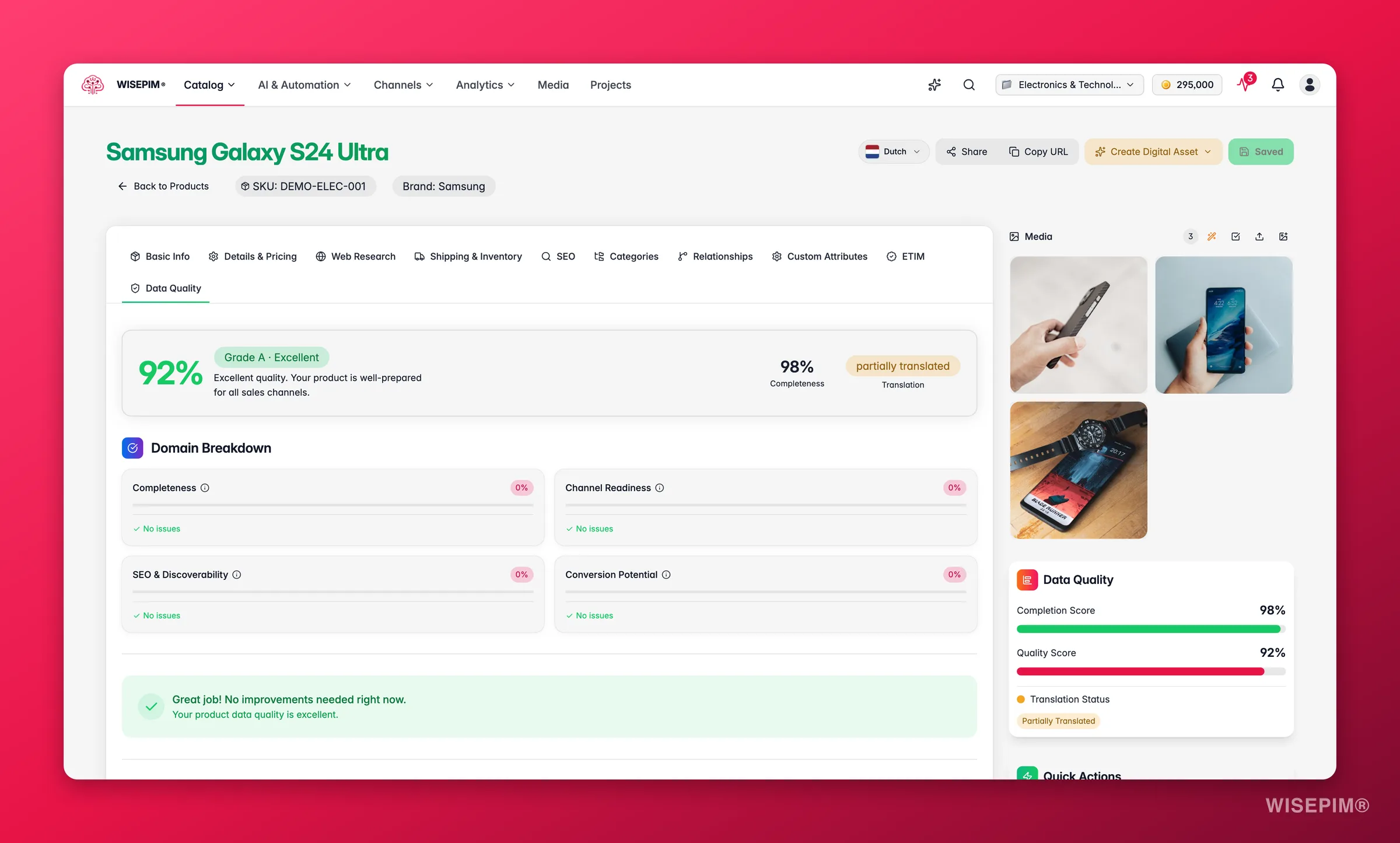Click the 0% badge on Channel Readiness

point(954,488)
